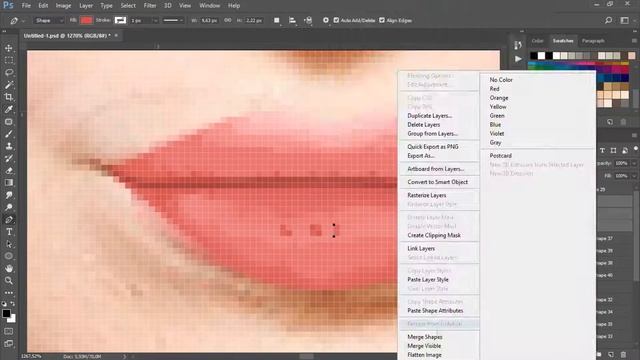This screenshot has width=640, height=360.
Task: Toggle link width and height icon
Action: click(228, 20)
